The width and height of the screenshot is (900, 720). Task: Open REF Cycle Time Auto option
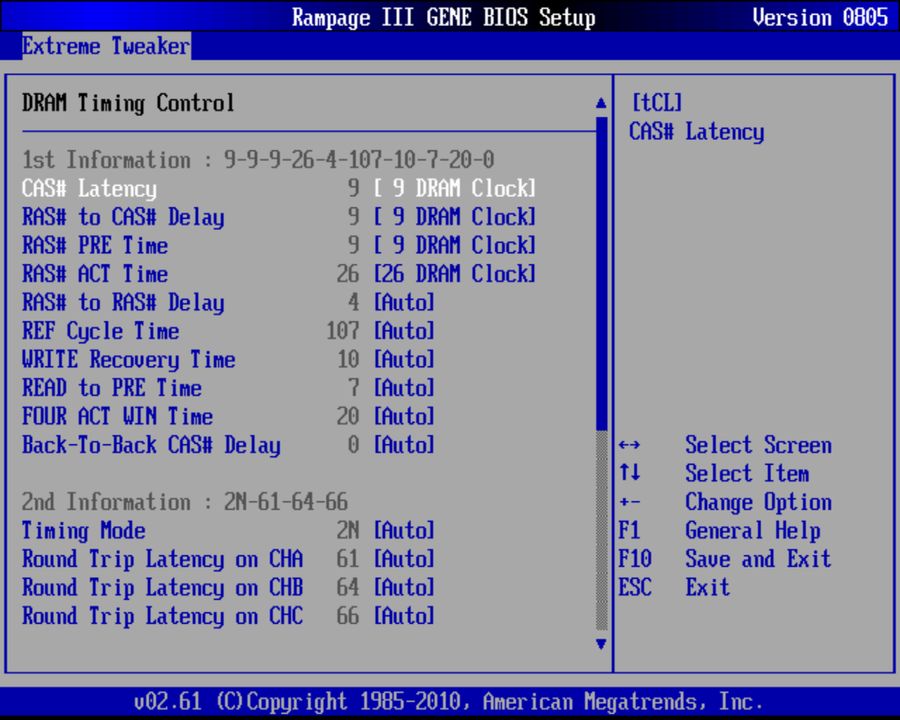click(x=404, y=331)
